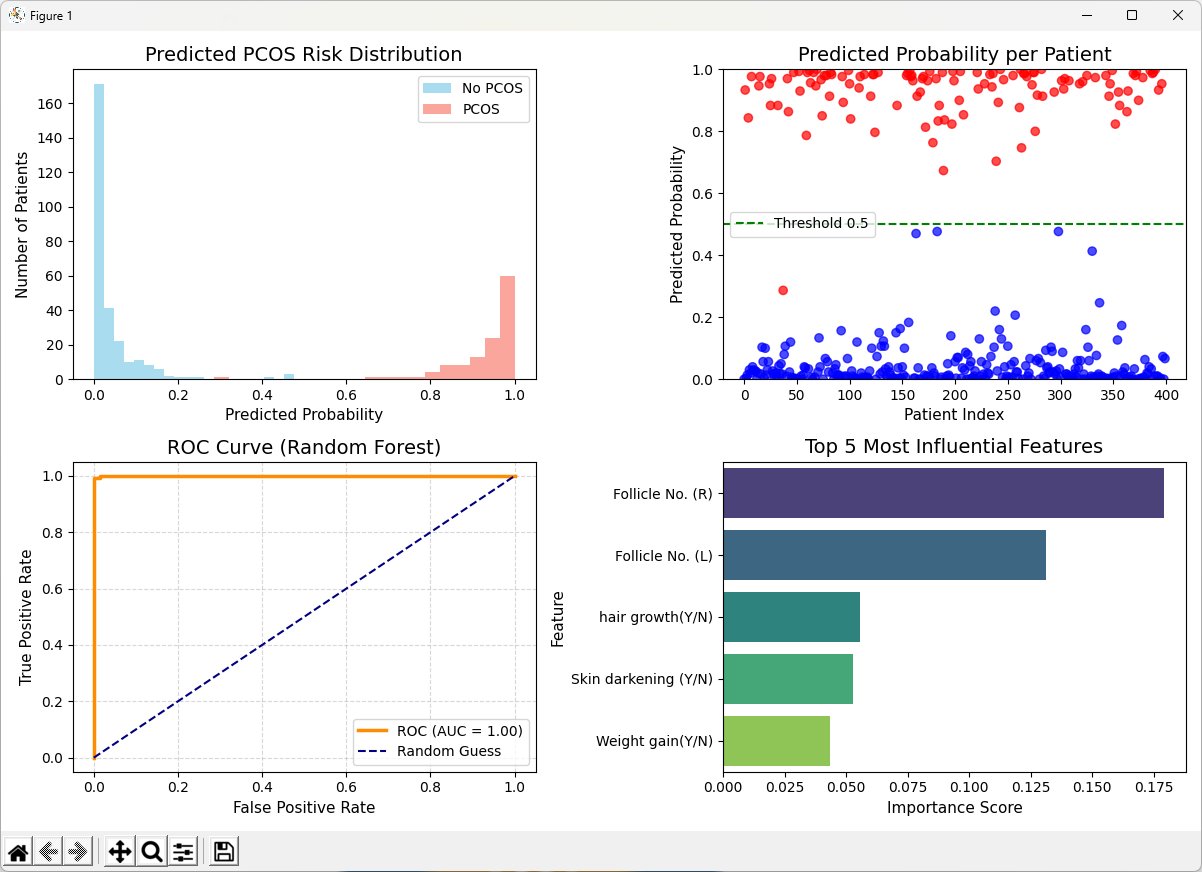
Task: Save the figure with the floppy disk icon
Action: tap(224, 852)
